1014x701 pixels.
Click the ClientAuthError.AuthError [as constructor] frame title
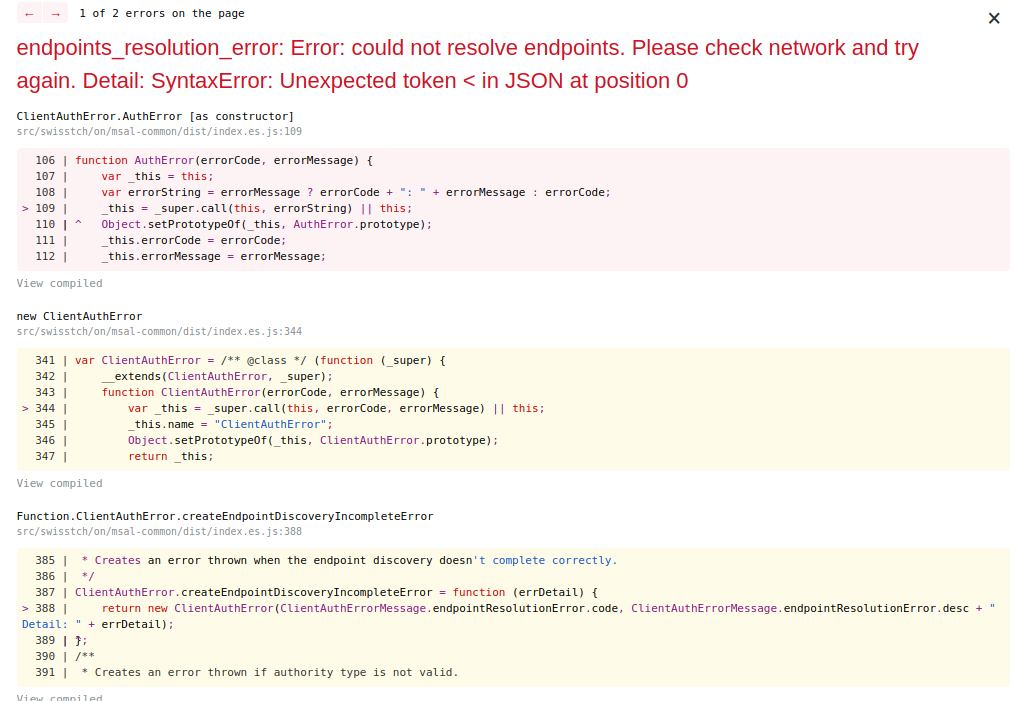click(155, 116)
